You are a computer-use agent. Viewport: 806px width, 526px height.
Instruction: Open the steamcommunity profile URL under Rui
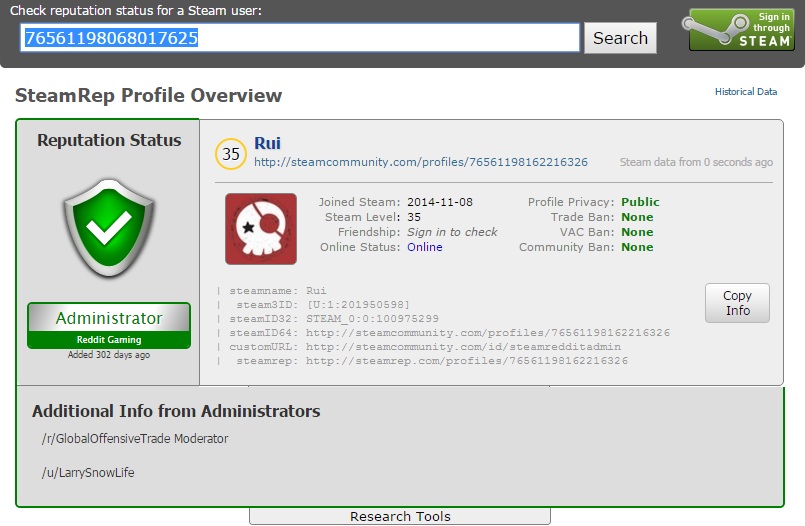[420, 162]
